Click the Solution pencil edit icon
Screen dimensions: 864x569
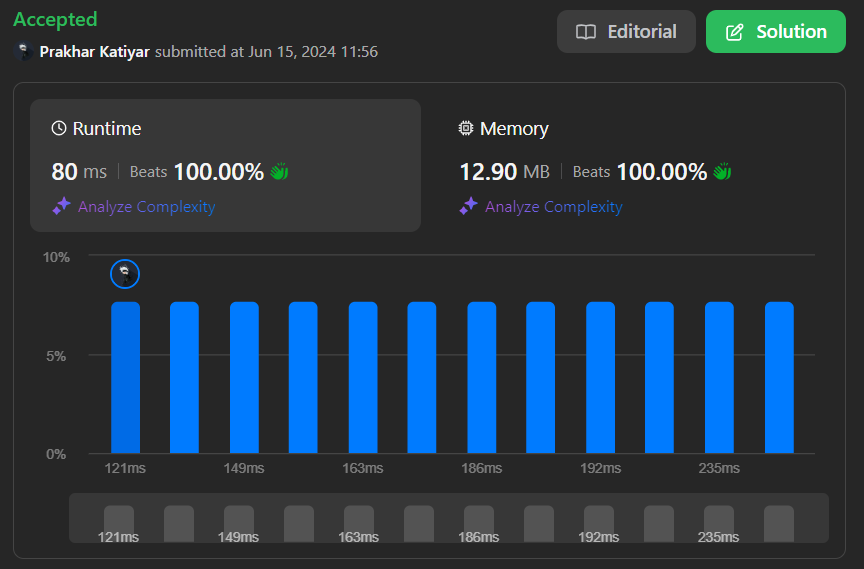734,32
